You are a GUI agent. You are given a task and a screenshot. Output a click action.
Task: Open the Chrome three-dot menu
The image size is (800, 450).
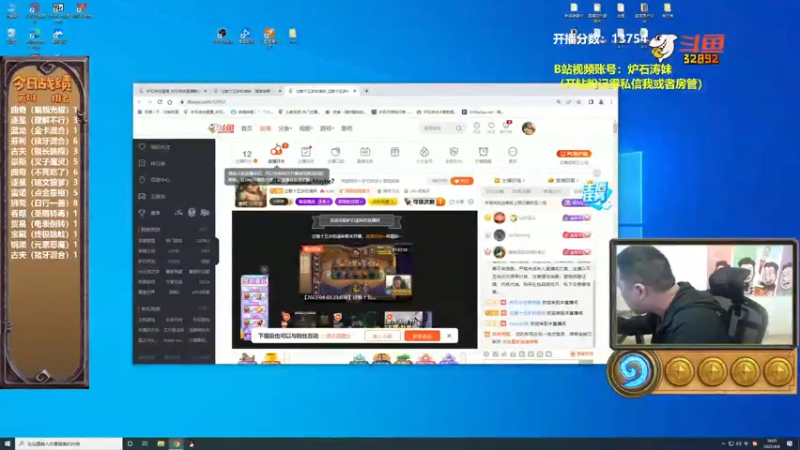[x=611, y=102]
